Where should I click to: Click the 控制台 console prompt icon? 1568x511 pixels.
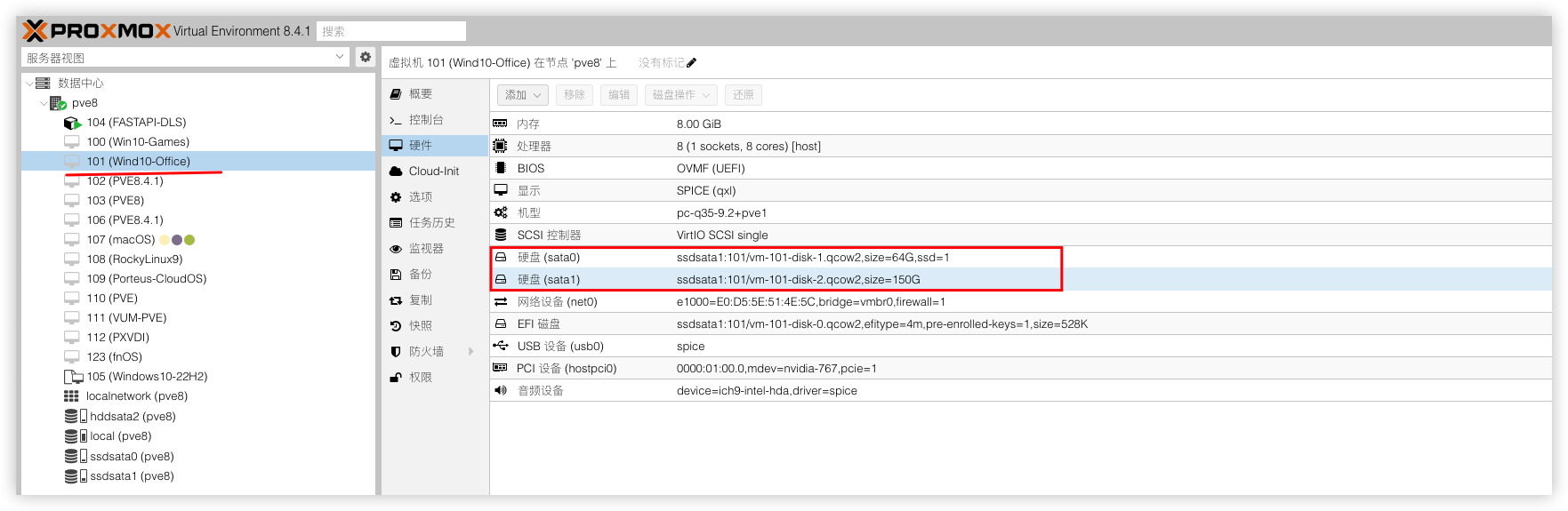[396, 120]
